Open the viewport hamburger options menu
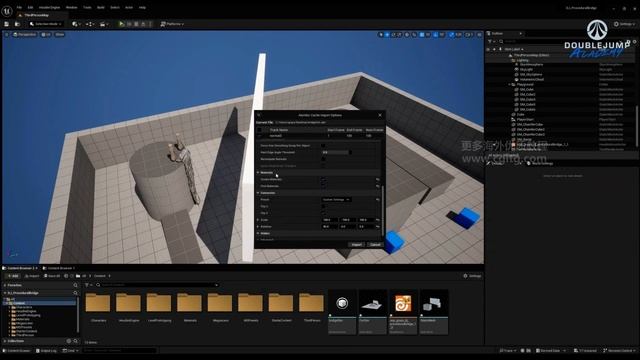 [x=7, y=35]
